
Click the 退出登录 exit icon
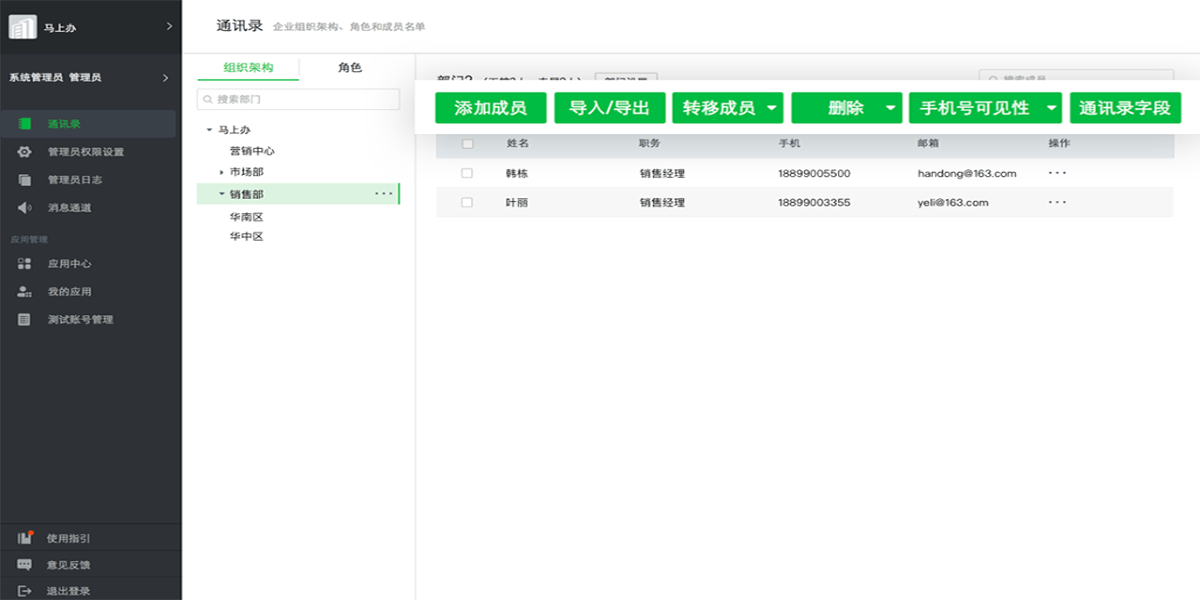25,591
